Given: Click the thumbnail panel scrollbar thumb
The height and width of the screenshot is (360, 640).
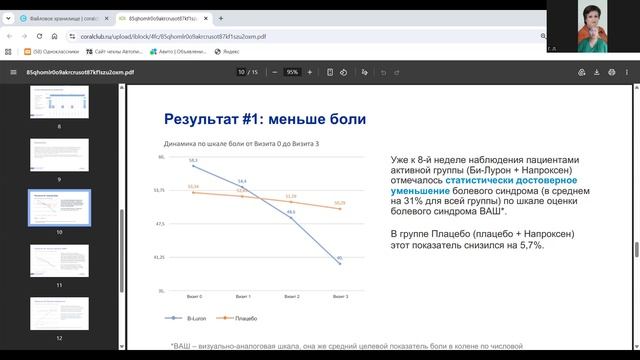Looking at the screenshot, I should point(122,251).
